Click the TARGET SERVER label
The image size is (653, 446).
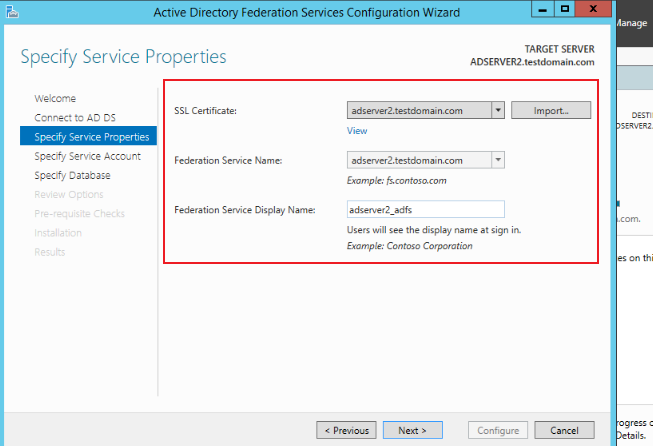[x=559, y=49]
